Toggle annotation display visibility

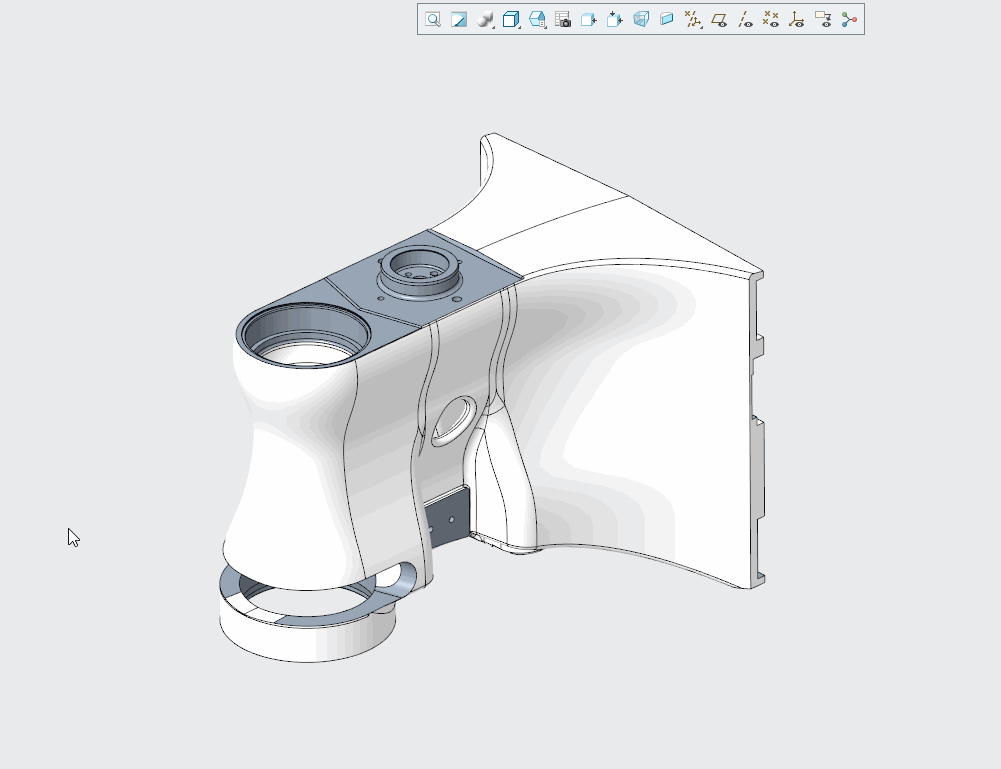pyautogui.click(x=823, y=19)
